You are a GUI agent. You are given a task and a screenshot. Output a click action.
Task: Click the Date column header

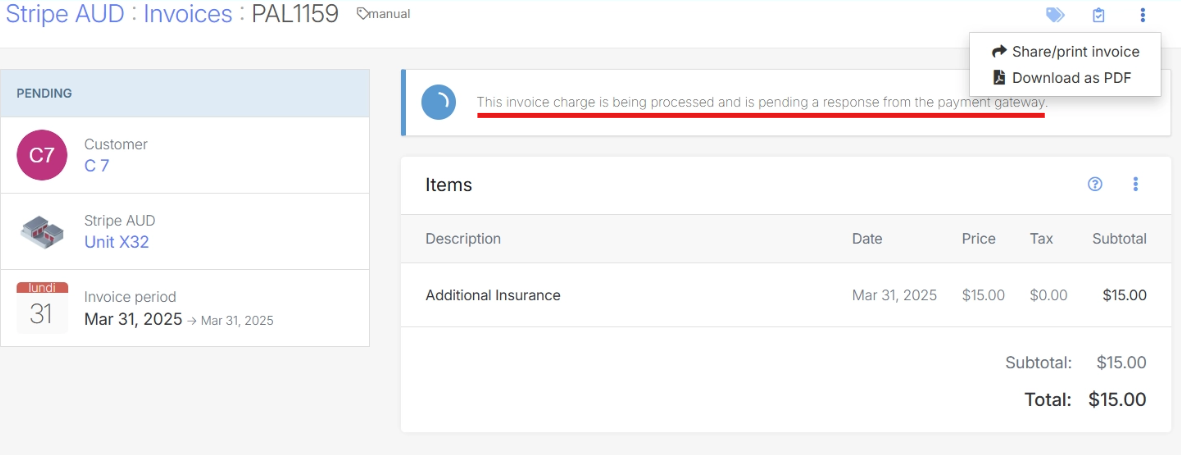click(x=867, y=239)
